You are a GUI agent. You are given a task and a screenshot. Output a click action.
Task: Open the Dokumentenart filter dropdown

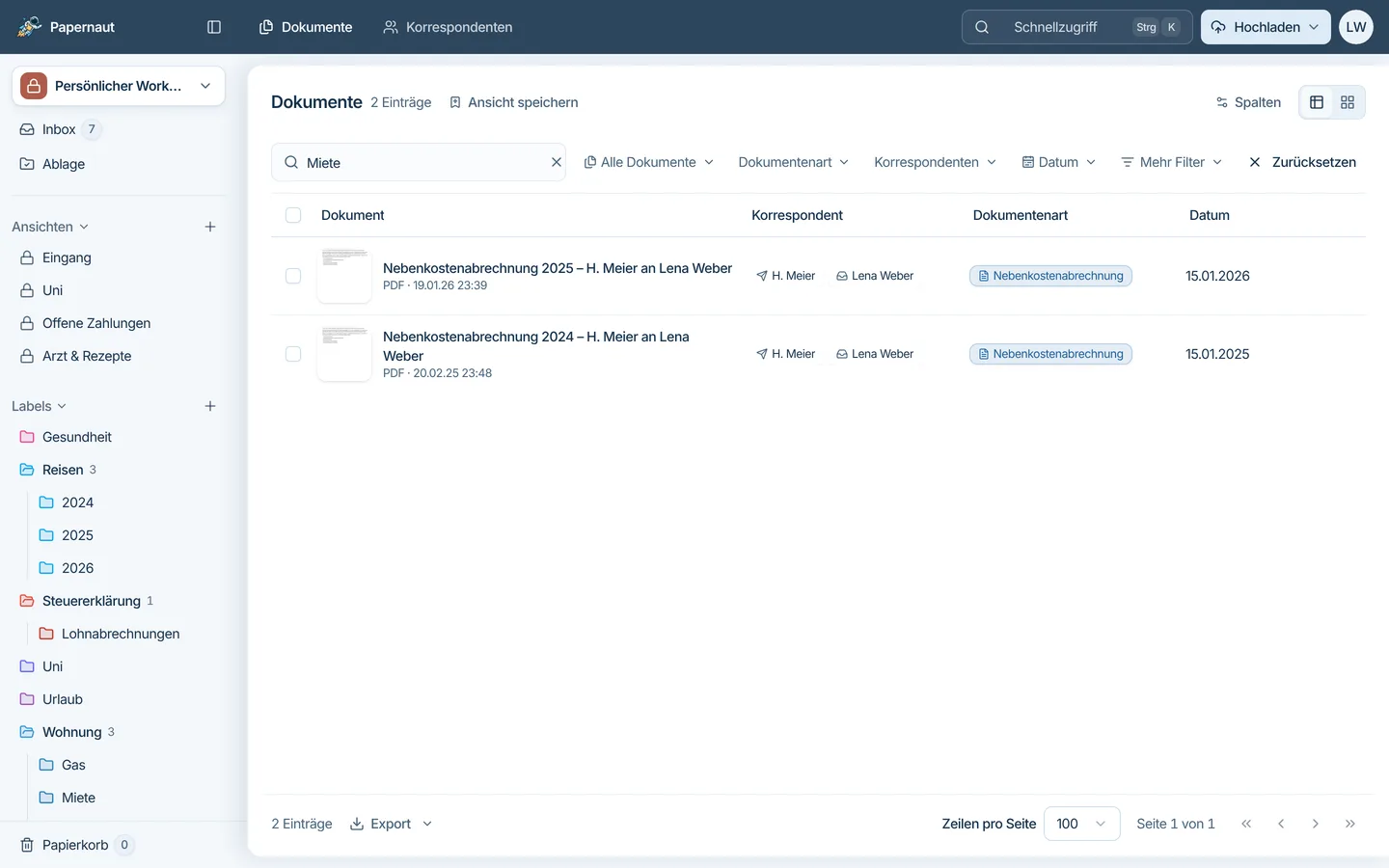pos(793,162)
